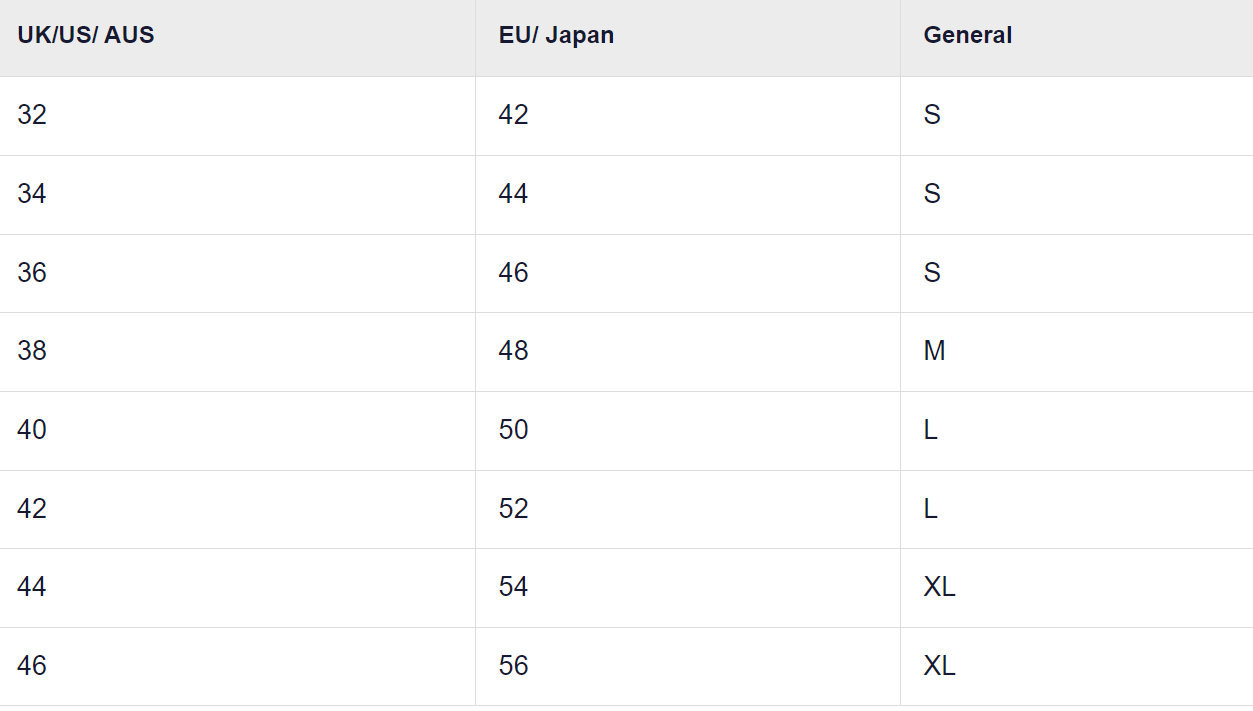Select UK/US/AUS size 38 cell
The height and width of the screenshot is (711, 1253).
(x=32, y=351)
